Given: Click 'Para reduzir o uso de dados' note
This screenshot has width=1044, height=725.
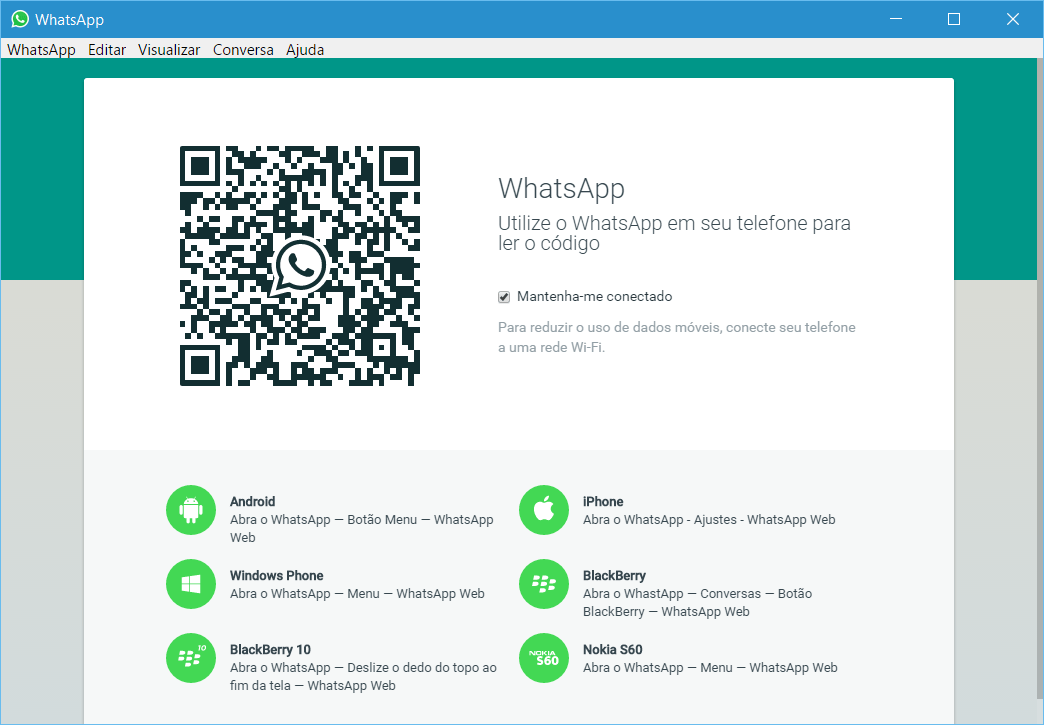Looking at the screenshot, I should [676, 338].
